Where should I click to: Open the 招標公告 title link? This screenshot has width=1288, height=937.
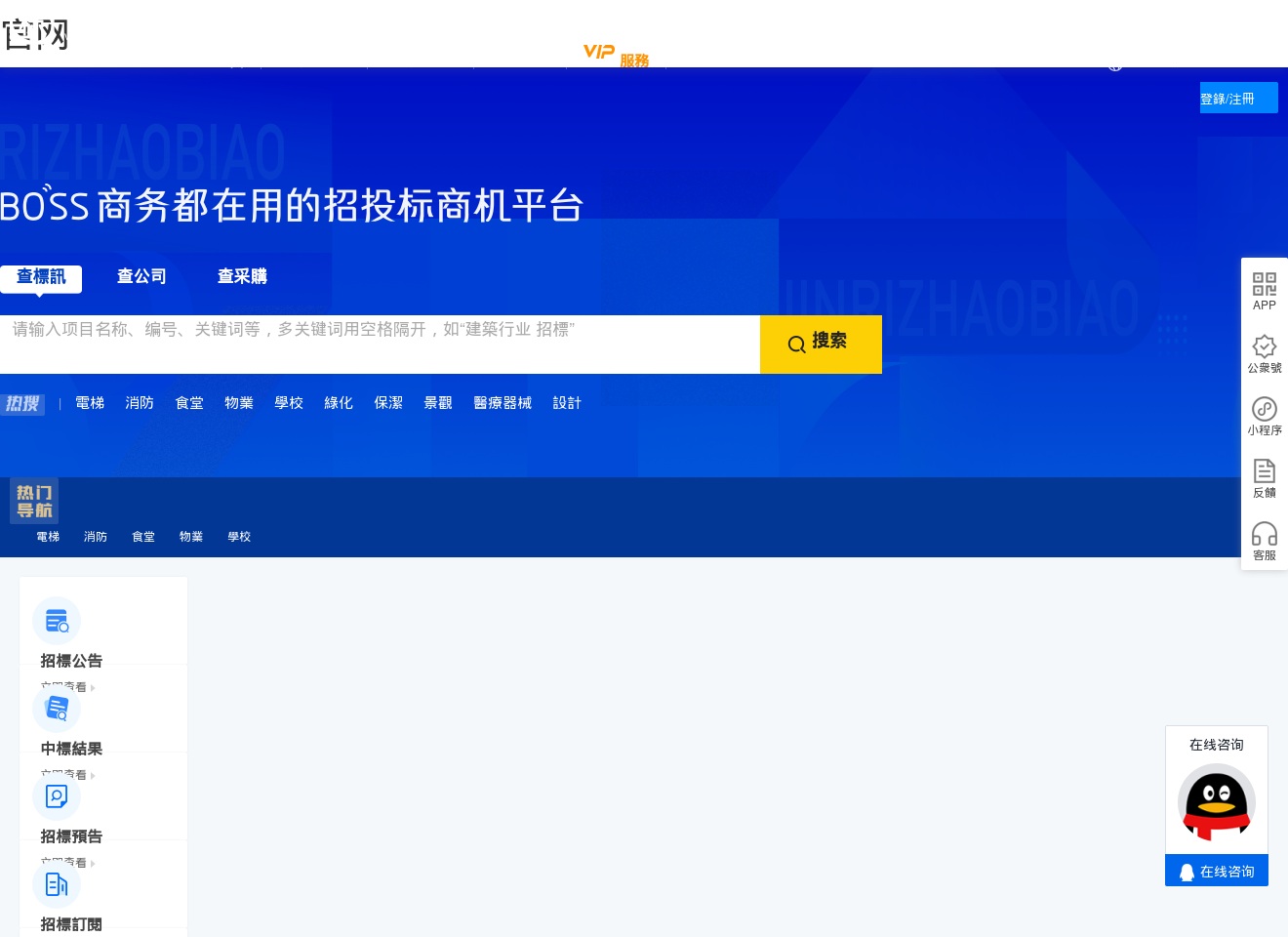coord(71,661)
